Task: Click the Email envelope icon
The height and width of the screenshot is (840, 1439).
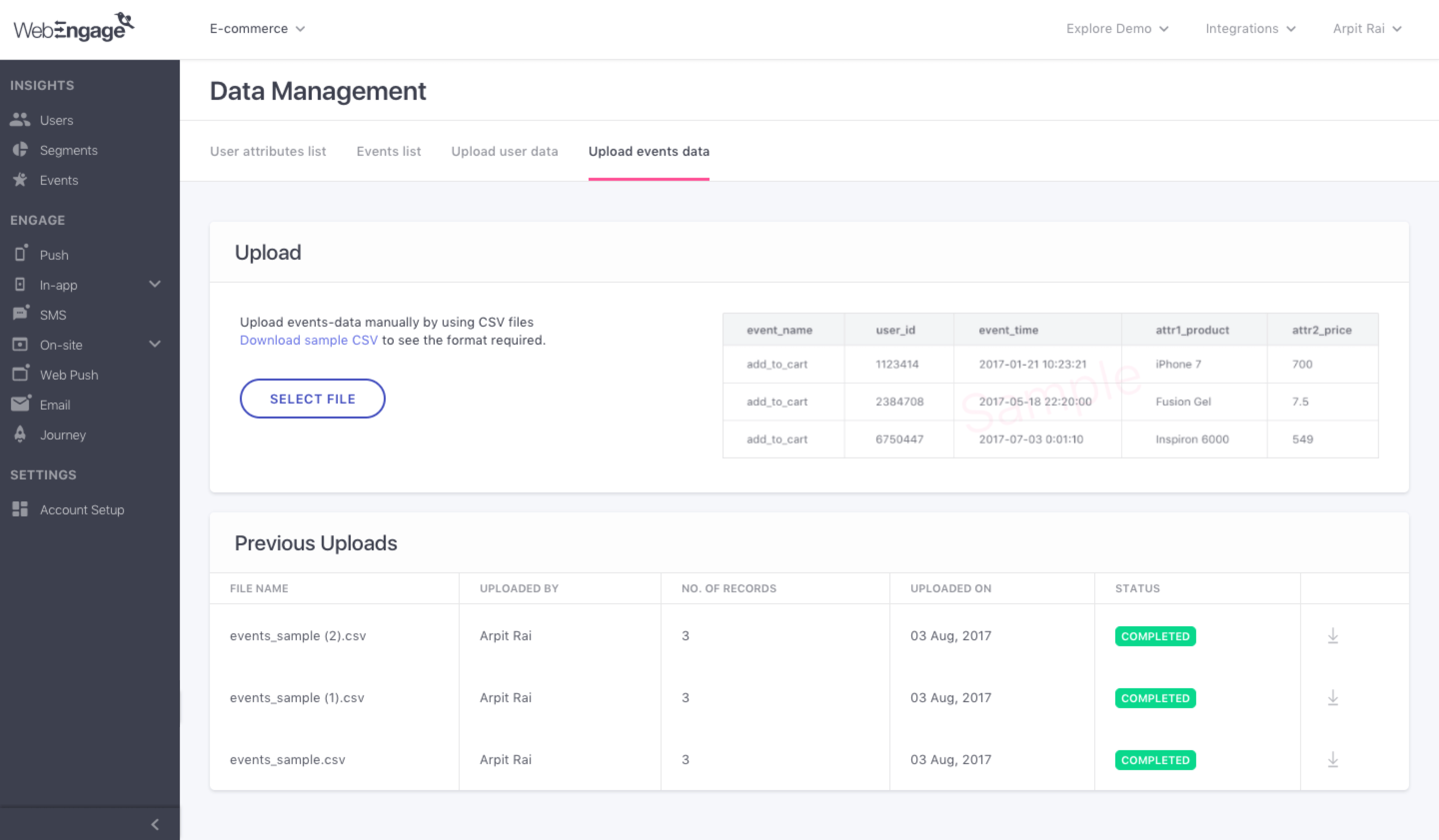Action: [x=20, y=404]
